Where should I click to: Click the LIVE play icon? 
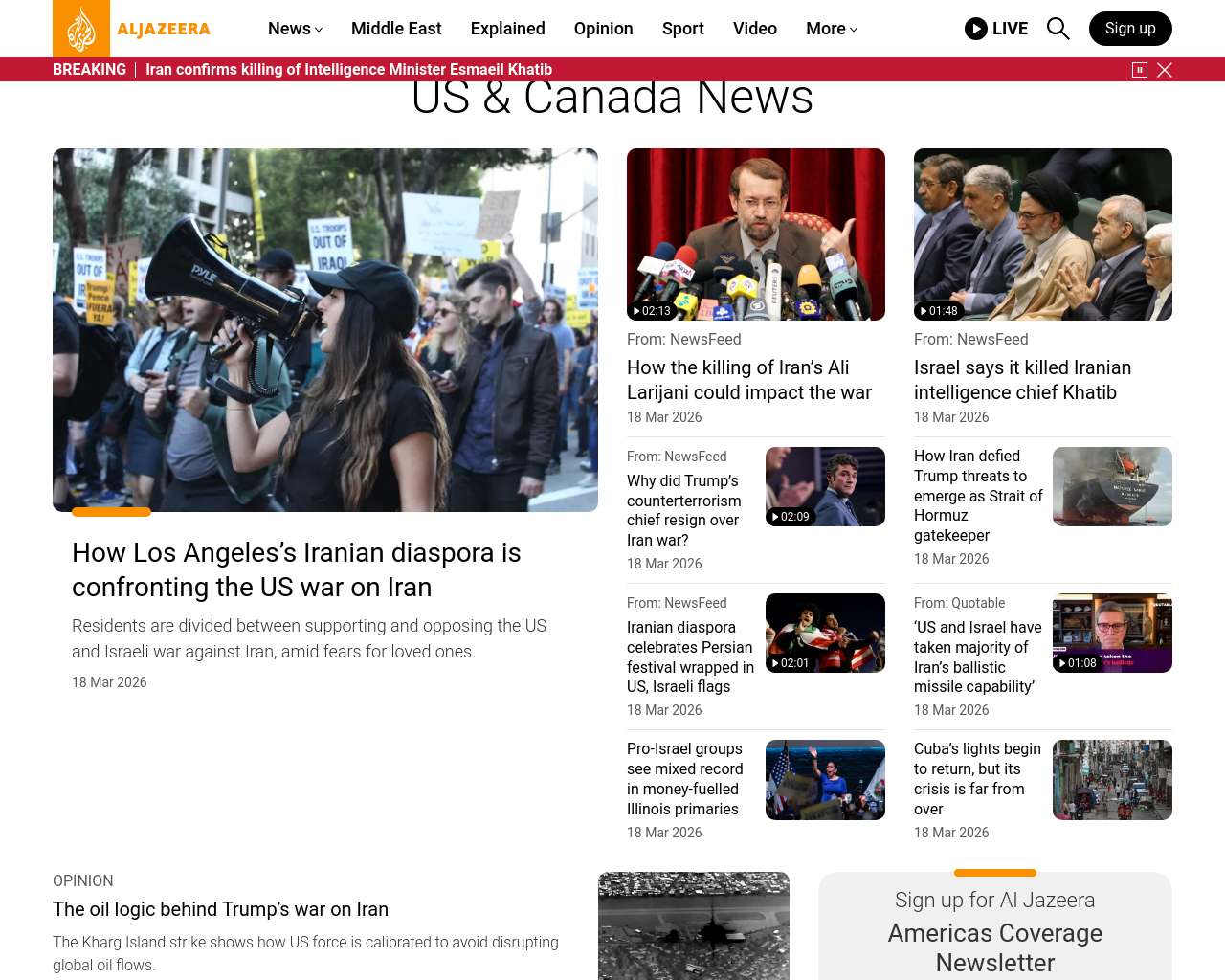976,29
